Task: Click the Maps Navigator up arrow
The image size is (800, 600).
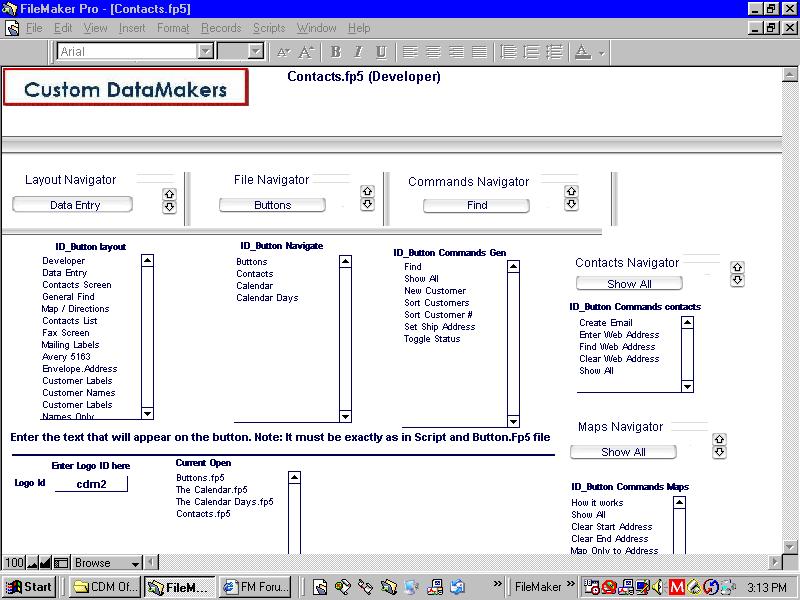Action: [x=719, y=439]
